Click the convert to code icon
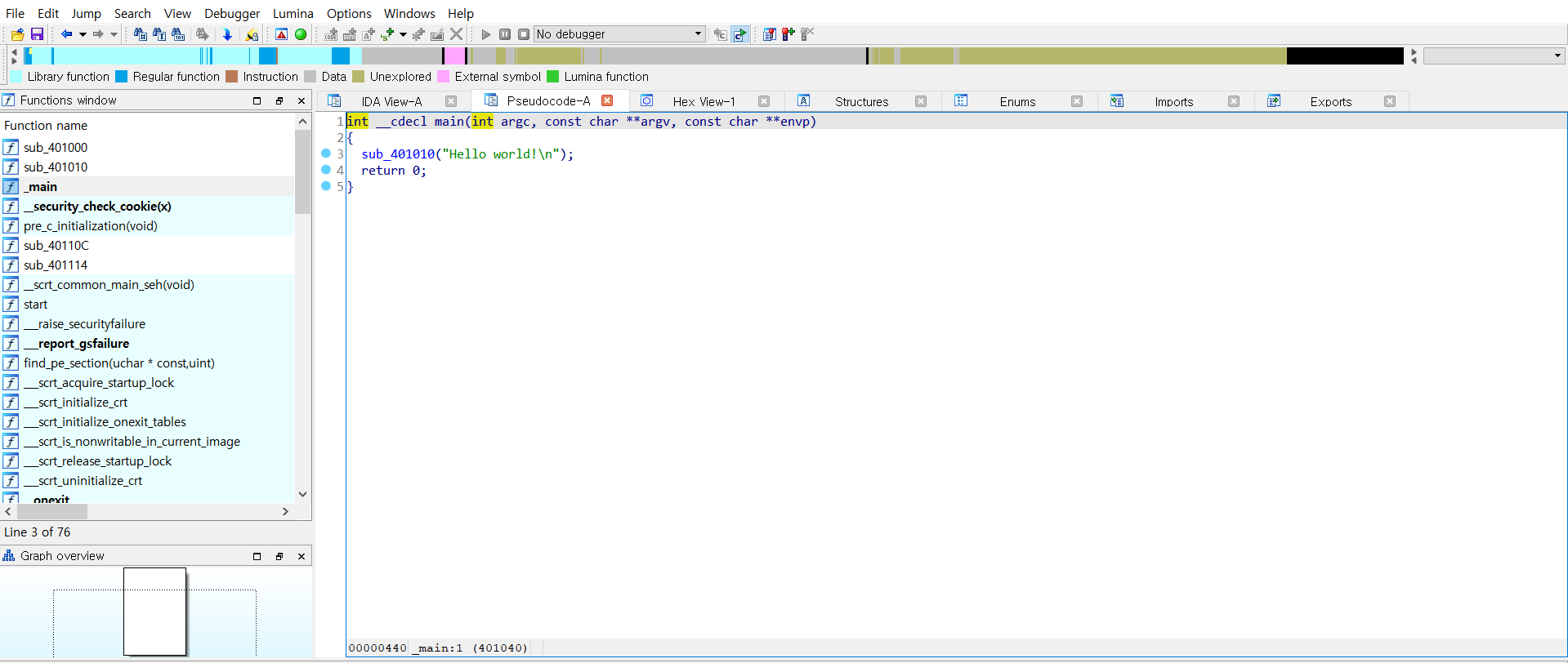 pyautogui.click(x=331, y=34)
